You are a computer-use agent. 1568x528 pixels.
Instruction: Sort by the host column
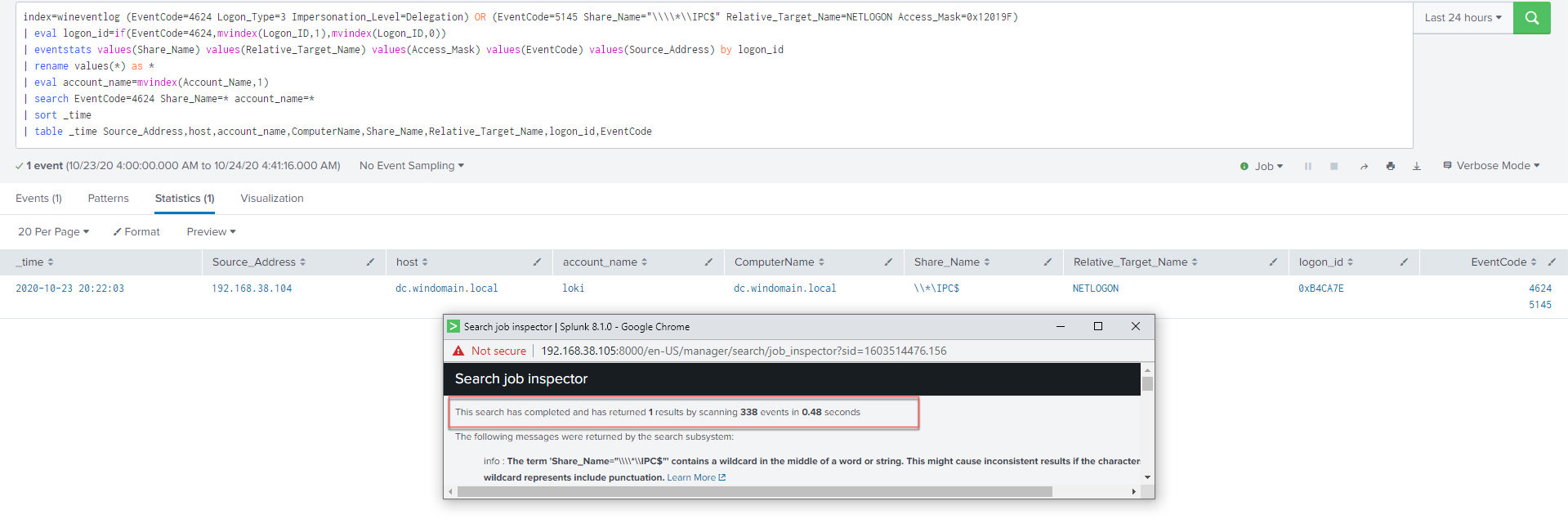pyautogui.click(x=412, y=262)
